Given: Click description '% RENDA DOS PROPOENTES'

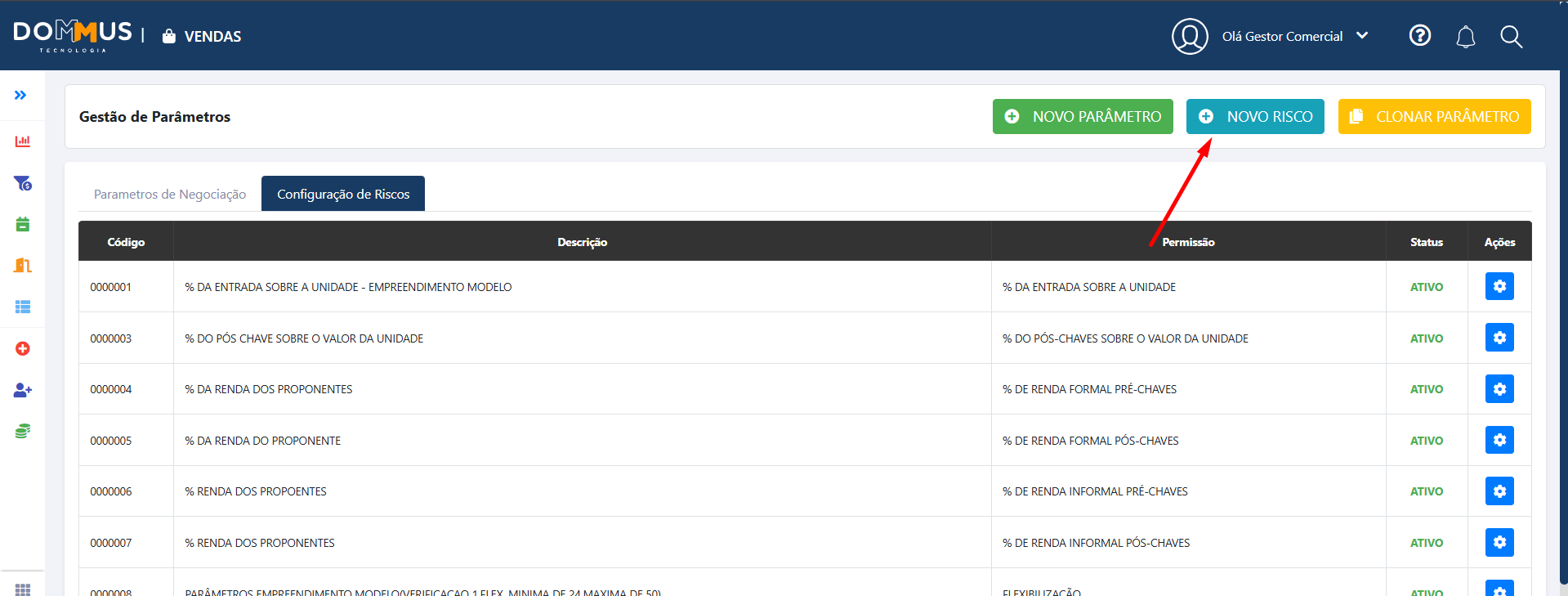Looking at the screenshot, I should coord(256,491).
